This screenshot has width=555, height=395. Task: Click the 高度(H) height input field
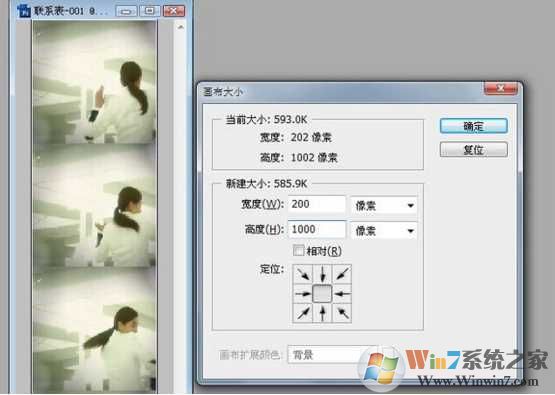(316, 229)
